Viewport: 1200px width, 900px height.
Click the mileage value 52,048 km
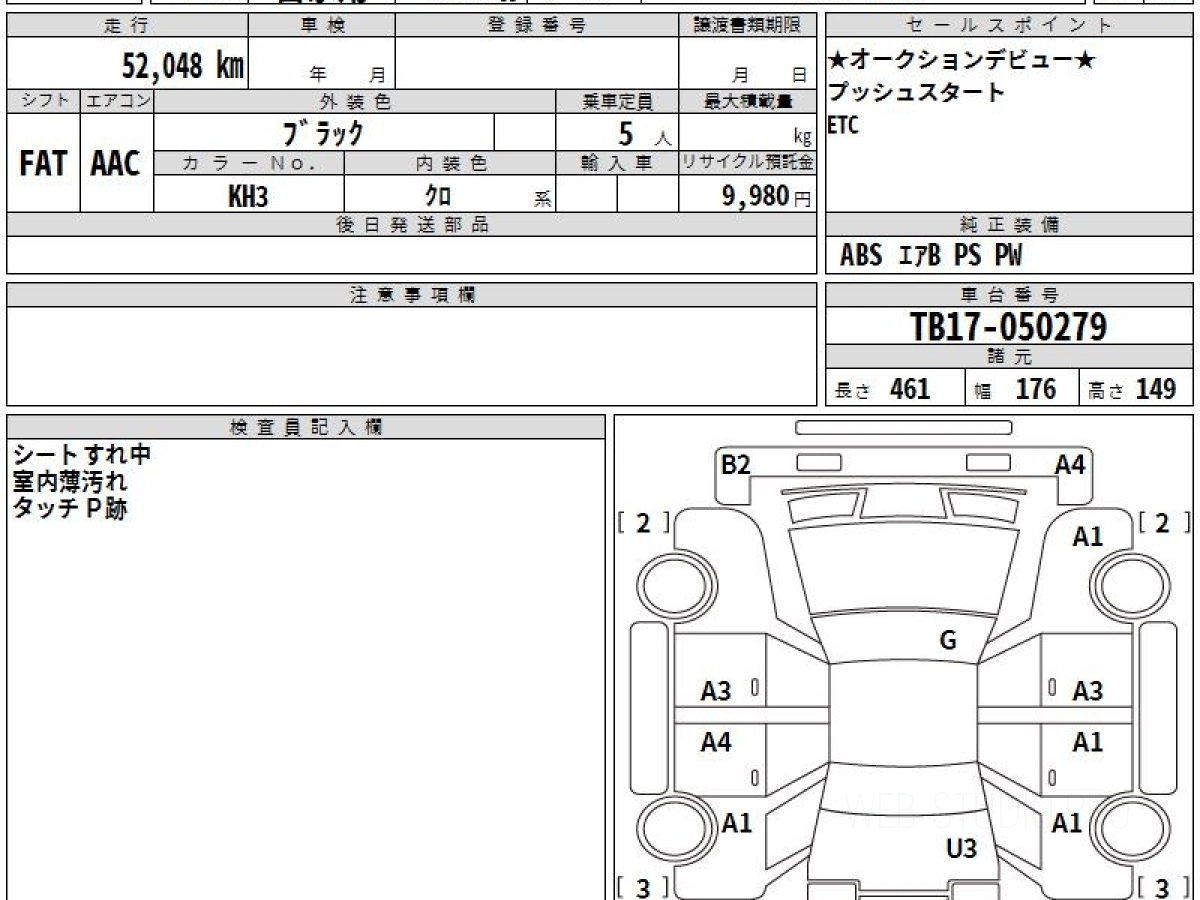182,66
